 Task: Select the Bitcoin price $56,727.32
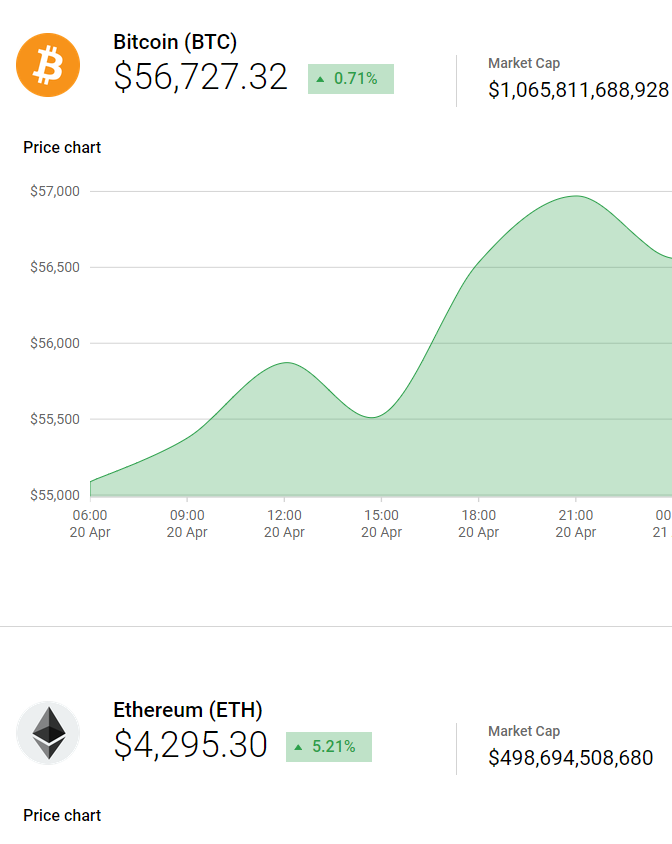point(200,76)
